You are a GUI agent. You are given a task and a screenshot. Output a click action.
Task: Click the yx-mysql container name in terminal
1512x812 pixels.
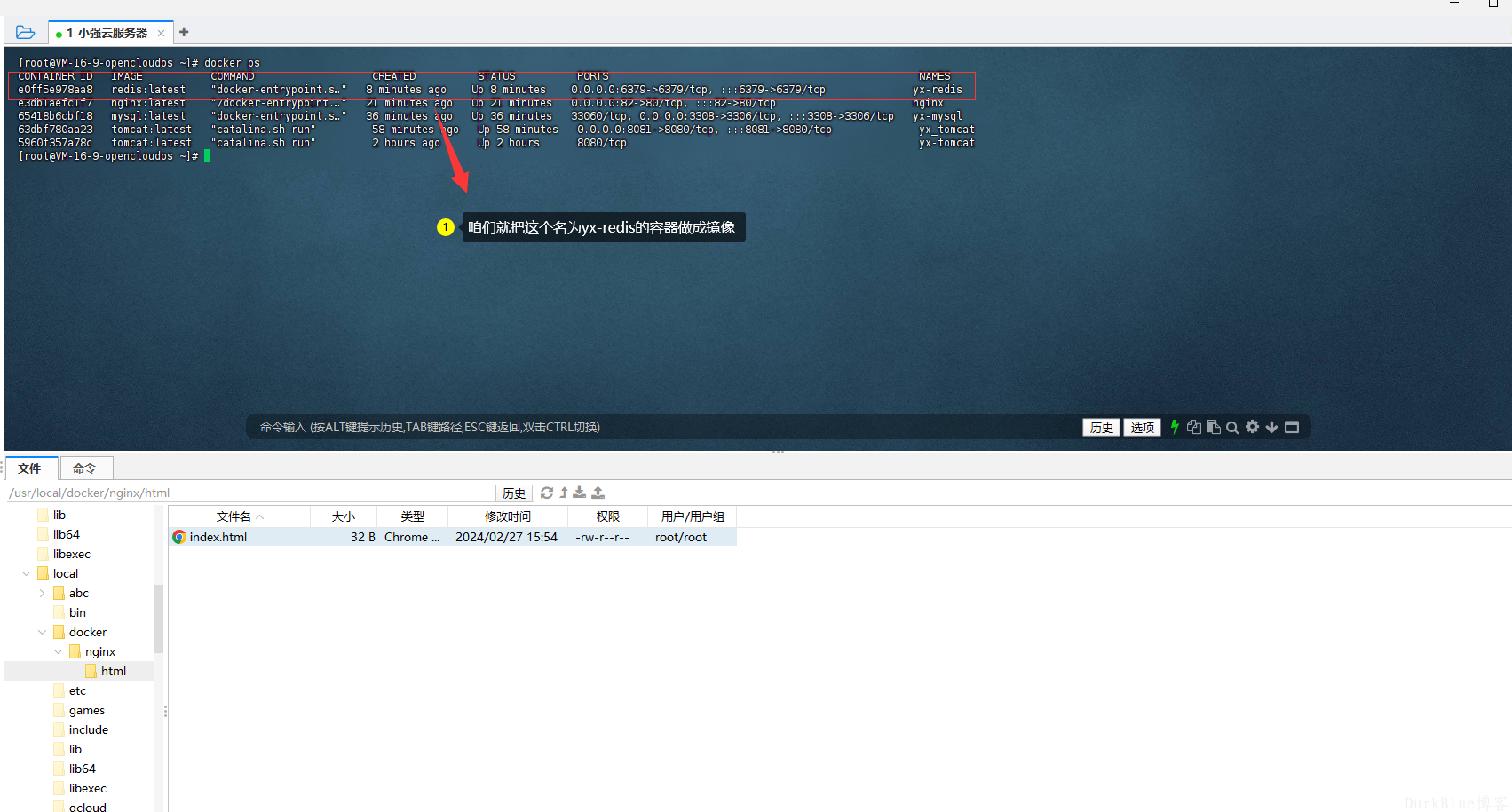pyautogui.click(x=937, y=116)
